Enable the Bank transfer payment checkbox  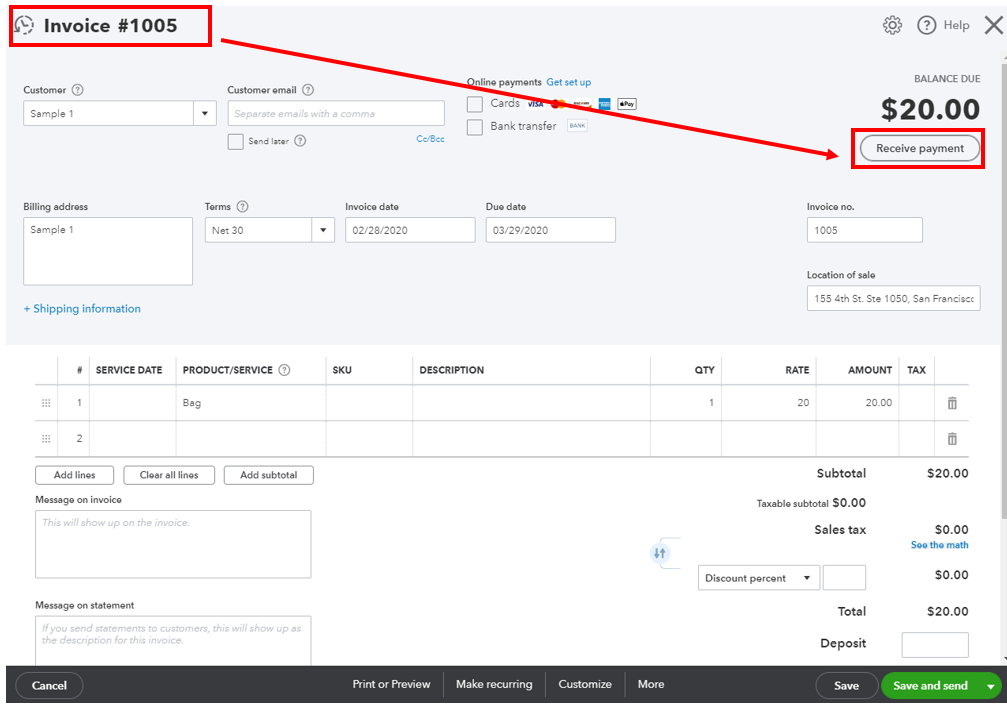point(475,127)
